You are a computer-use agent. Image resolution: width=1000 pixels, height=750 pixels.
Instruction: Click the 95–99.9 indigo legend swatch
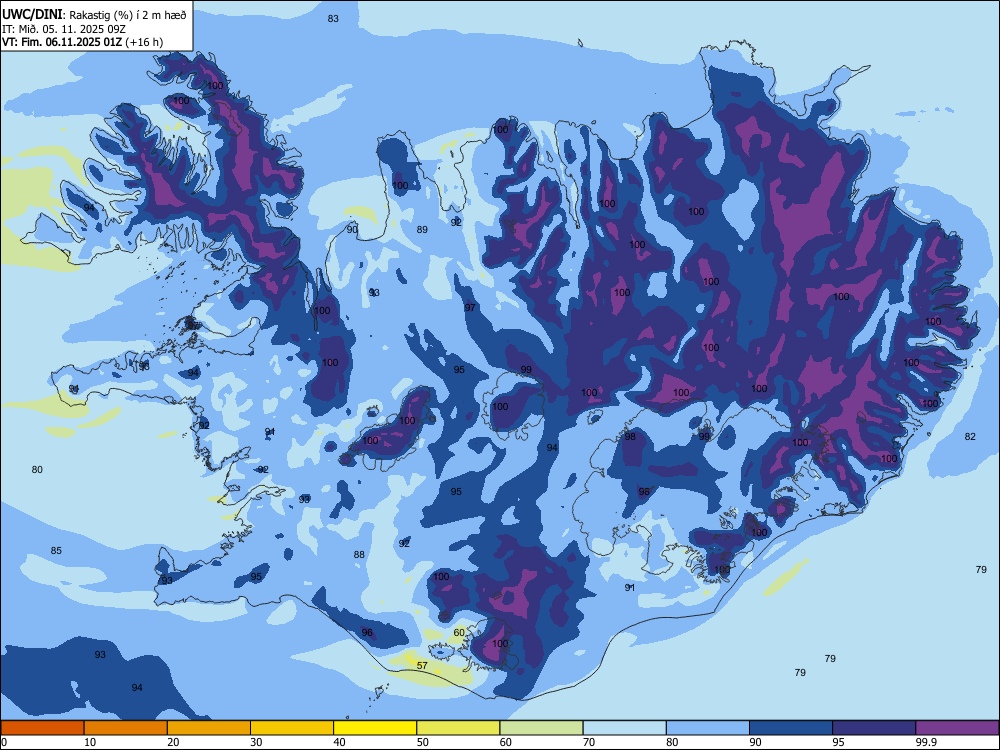click(x=874, y=728)
